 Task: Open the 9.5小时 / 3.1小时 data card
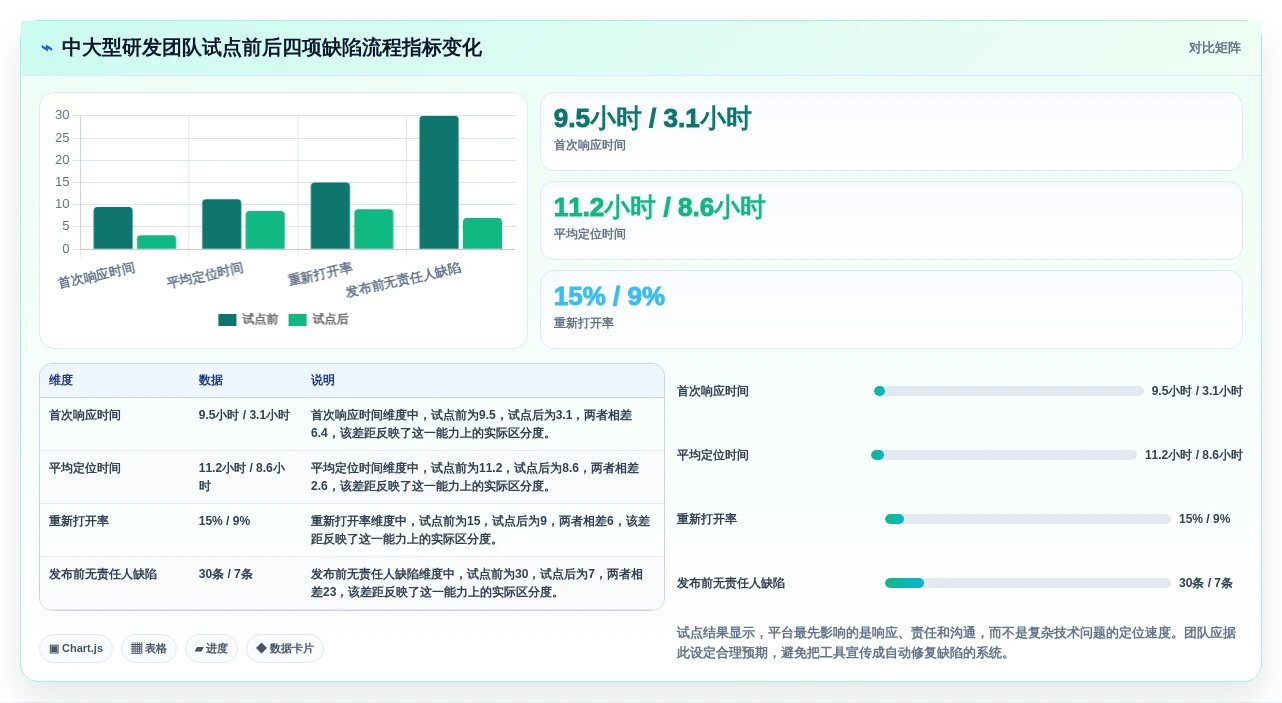coord(891,131)
